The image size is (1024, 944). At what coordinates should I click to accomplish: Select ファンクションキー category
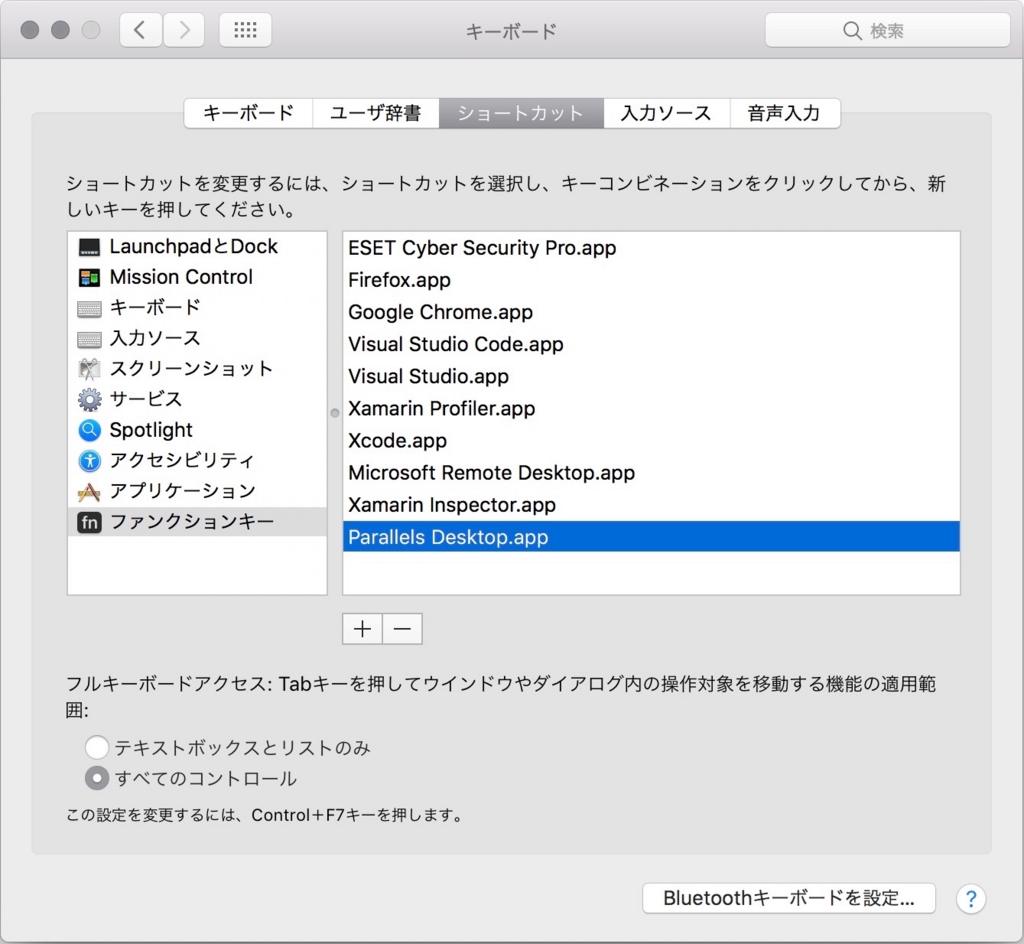tap(197, 522)
